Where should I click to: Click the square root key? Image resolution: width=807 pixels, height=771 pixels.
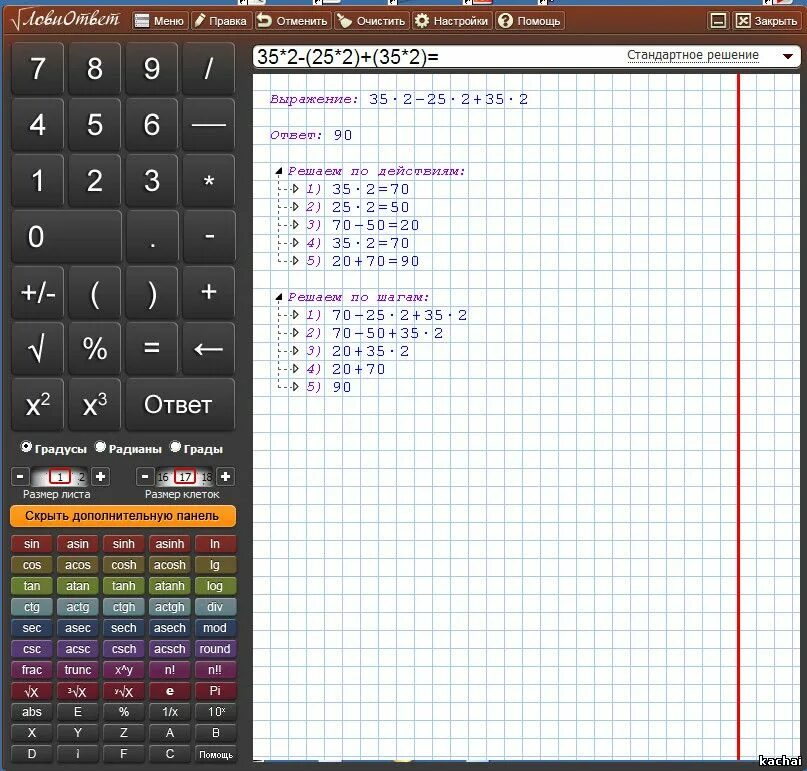point(38,349)
